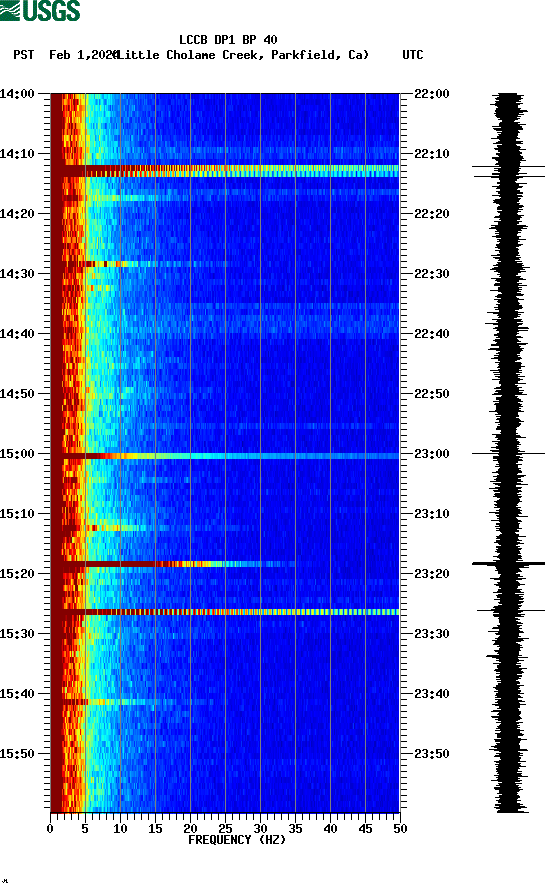Click the 22:20 UTC time label
The width and height of the screenshot is (552, 892).
pyautogui.click(x=432, y=214)
